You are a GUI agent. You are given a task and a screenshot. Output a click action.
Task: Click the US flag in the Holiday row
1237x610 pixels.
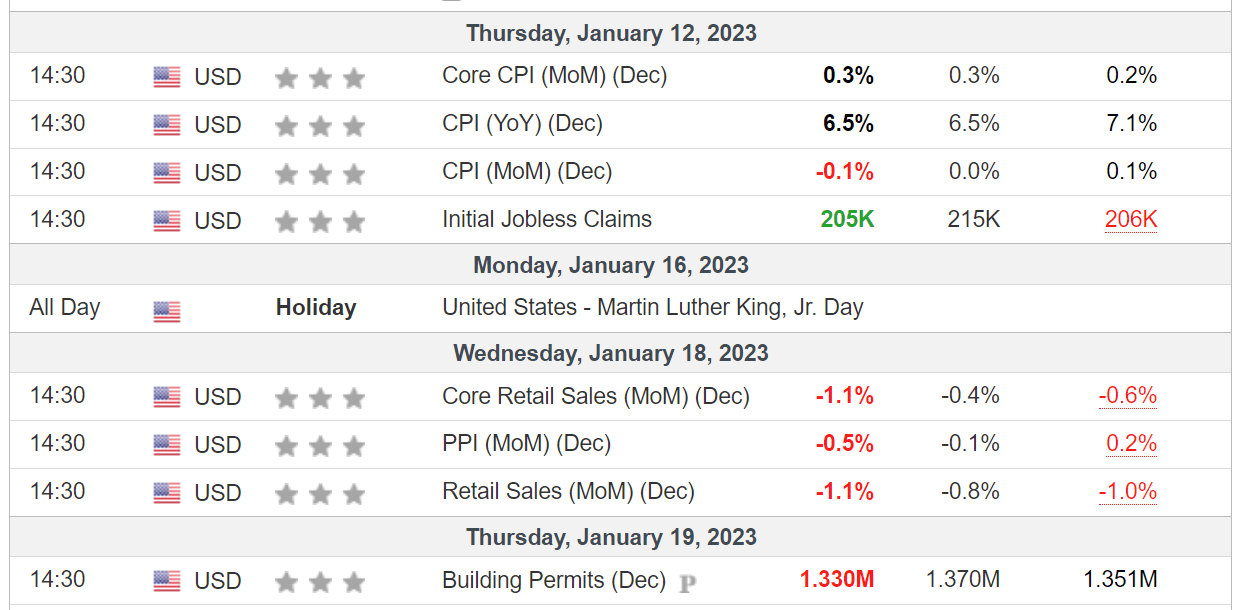(x=167, y=312)
